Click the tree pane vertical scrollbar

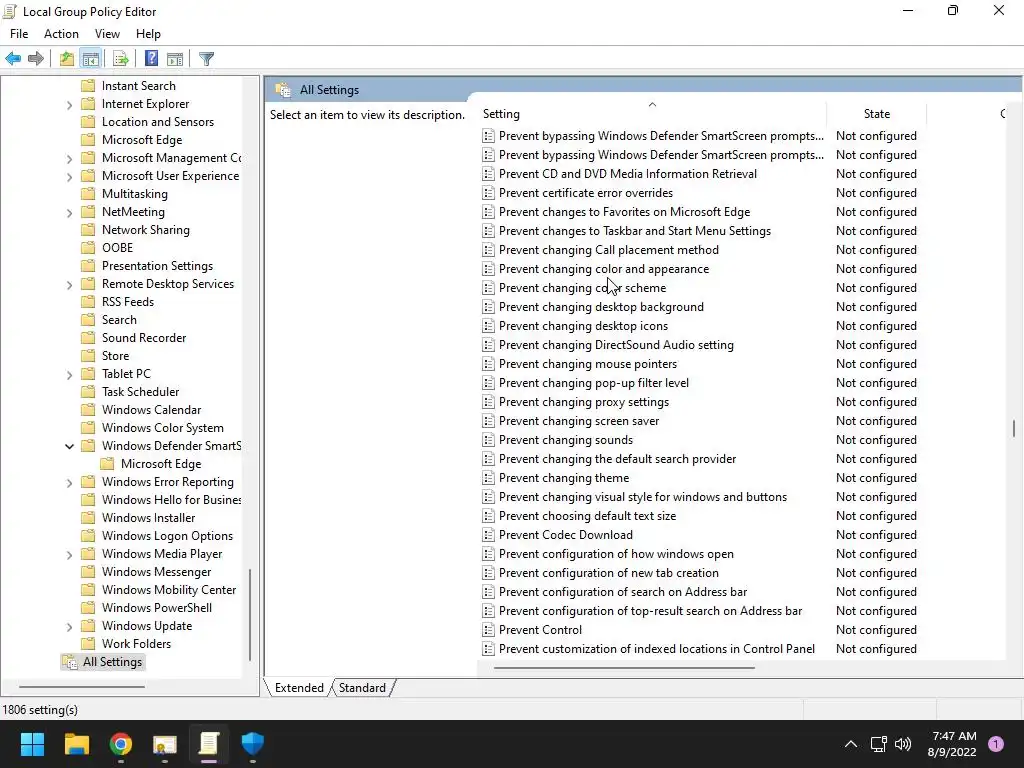click(x=250, y=615)
